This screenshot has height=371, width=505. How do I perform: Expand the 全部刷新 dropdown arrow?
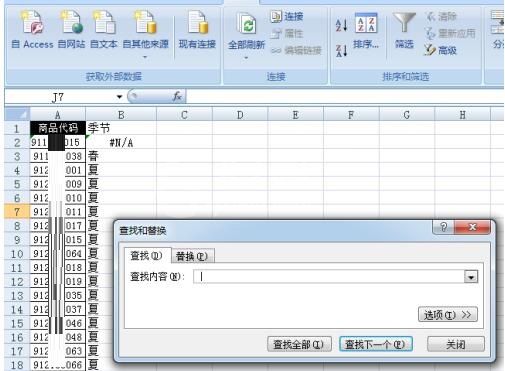click(246, 58)
